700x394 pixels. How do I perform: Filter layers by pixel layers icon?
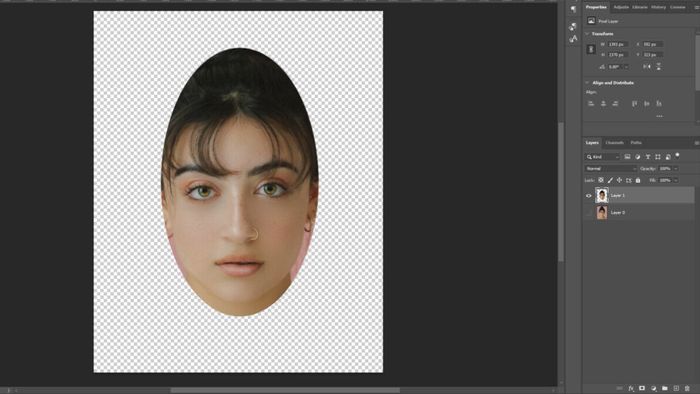pos(627,157)
